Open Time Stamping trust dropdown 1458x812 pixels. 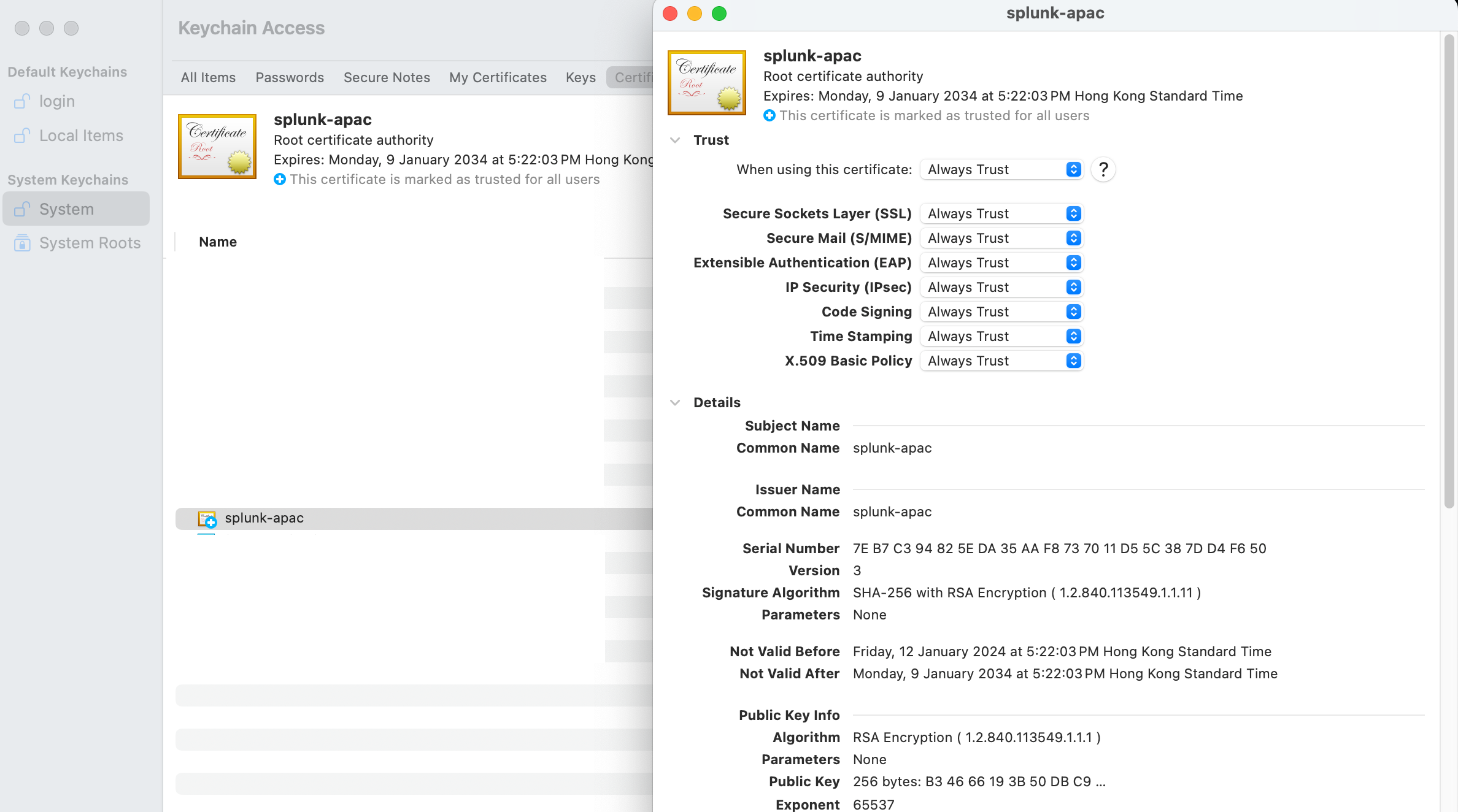click(x=1001, y=336)
